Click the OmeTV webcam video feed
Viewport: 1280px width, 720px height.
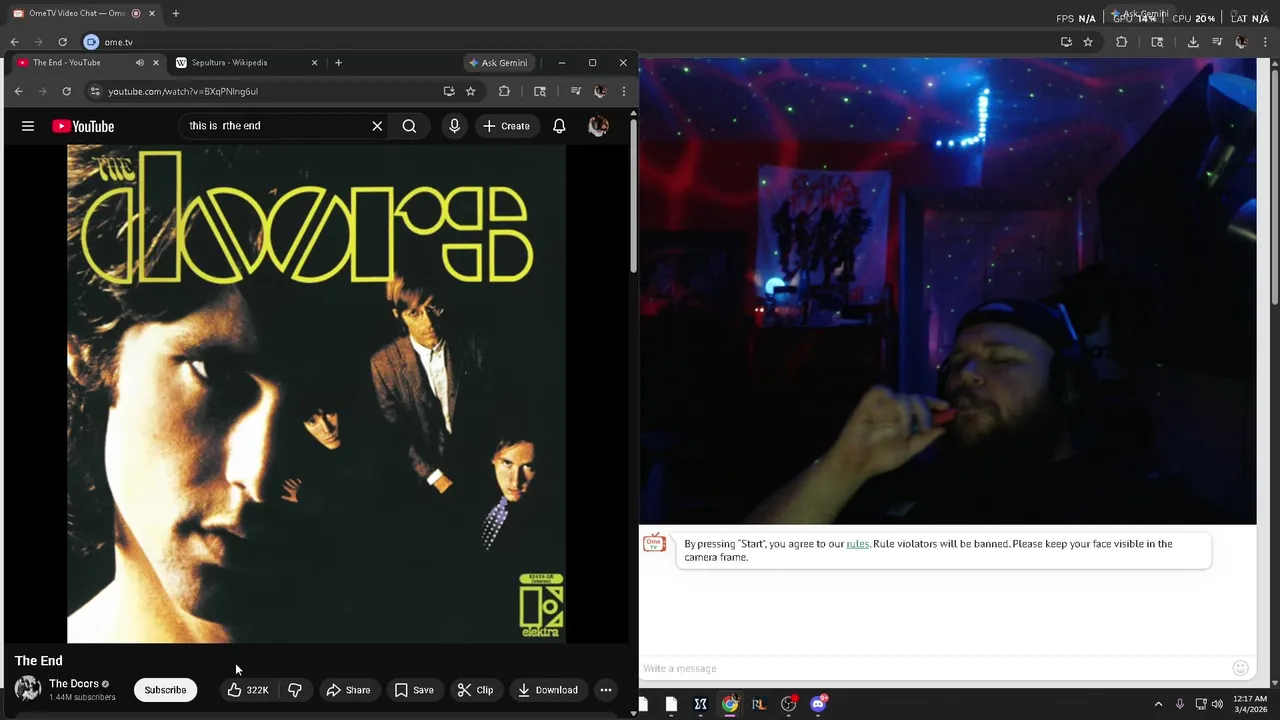(x=948, y=291)
